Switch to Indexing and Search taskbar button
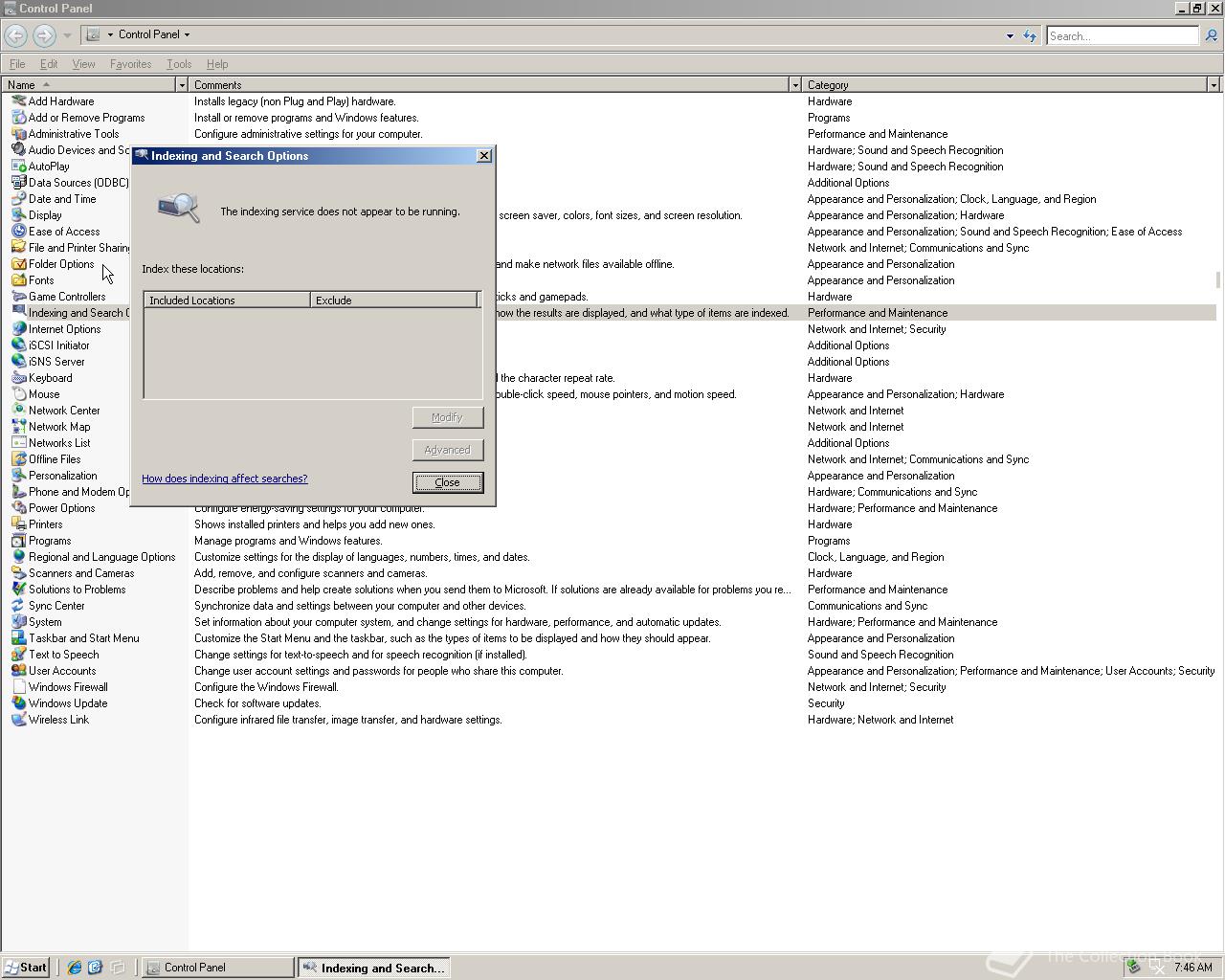The image size is (1225, 980). pos(374,968)
